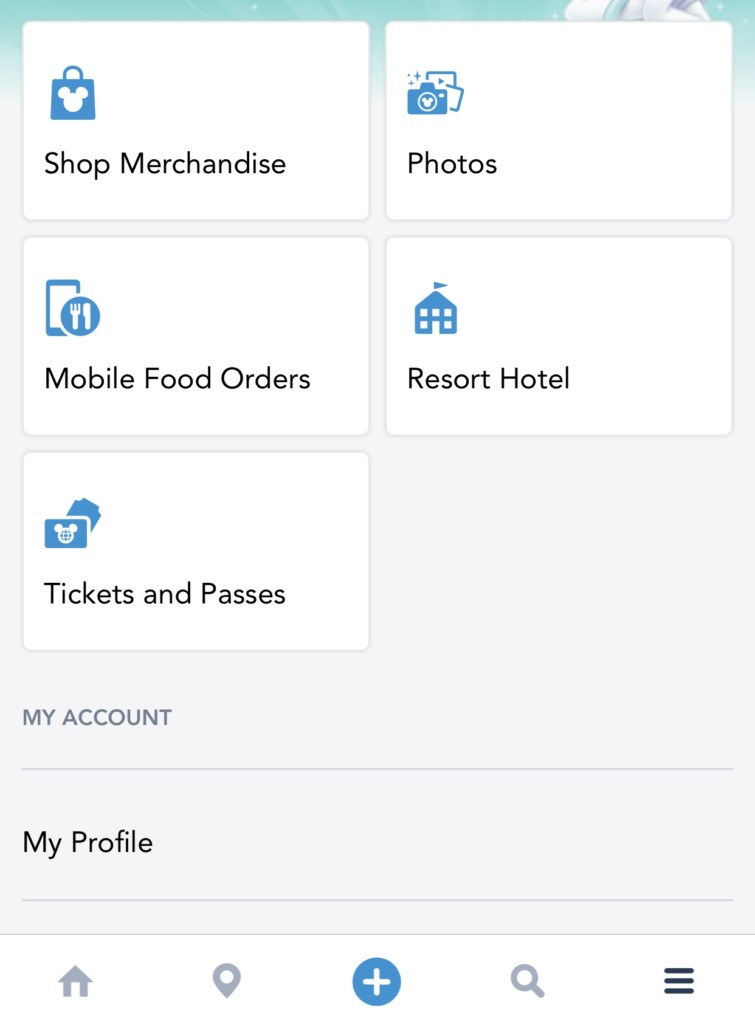The width and height of the screenshot is (755, 1024).
Task: Open the Tickets and Passes label
Action: (x=165, y=594)
